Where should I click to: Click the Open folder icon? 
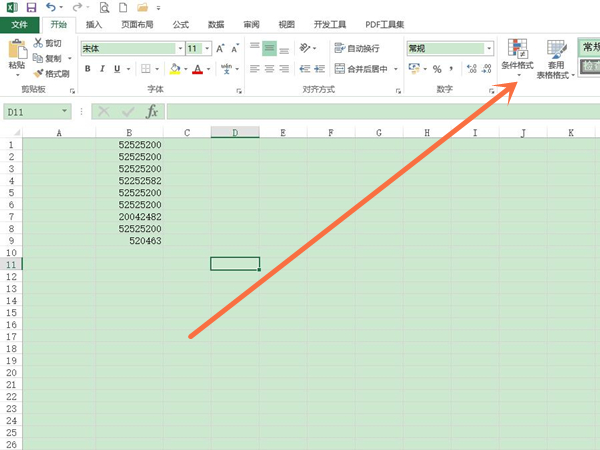click(142, 7)
